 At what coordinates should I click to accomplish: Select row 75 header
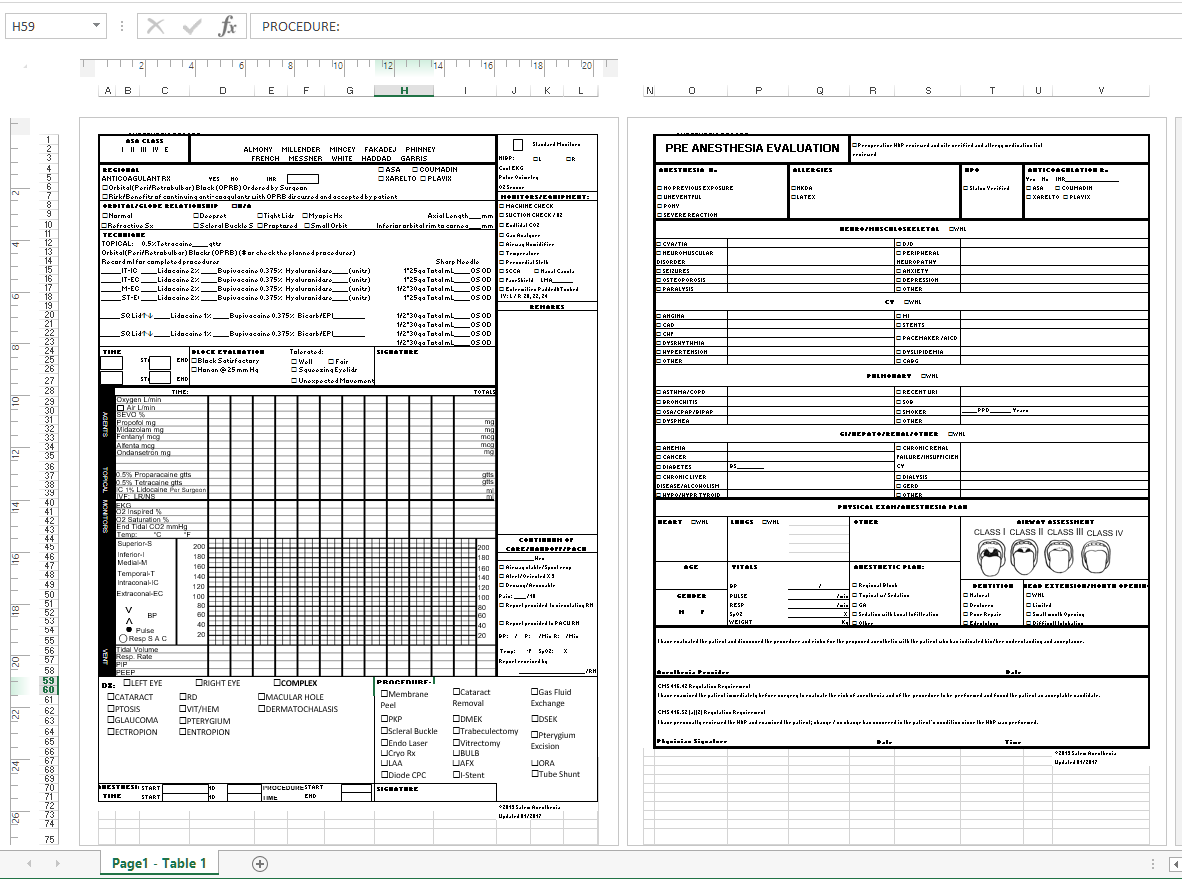click(48, 839)
